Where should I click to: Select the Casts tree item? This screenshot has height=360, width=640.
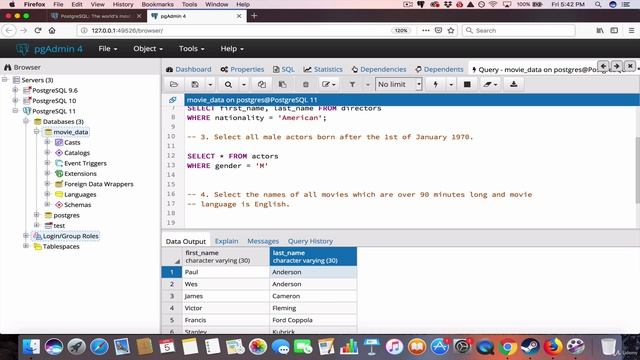click(72, 142)
